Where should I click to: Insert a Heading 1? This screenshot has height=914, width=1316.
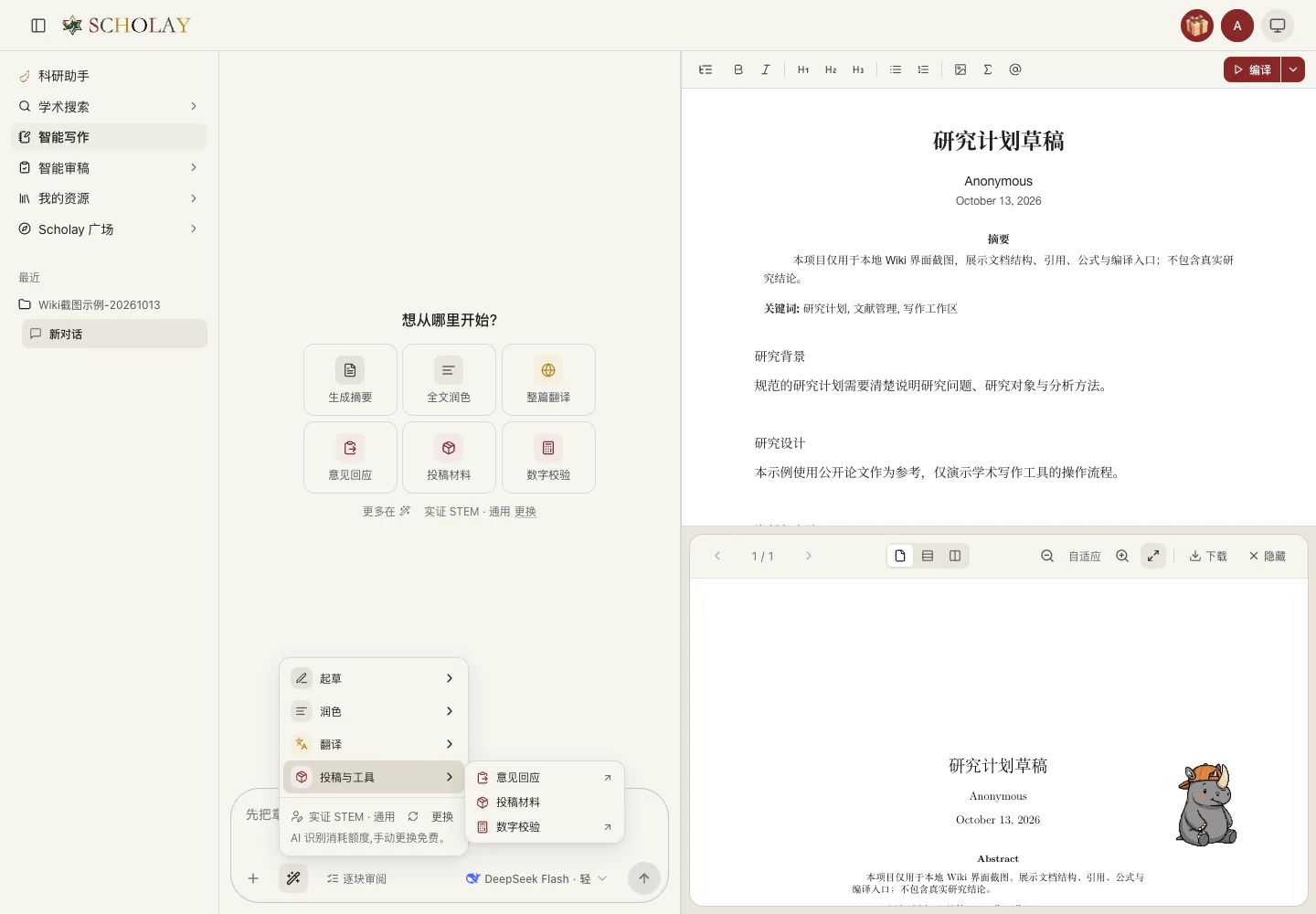click(803, 69)
